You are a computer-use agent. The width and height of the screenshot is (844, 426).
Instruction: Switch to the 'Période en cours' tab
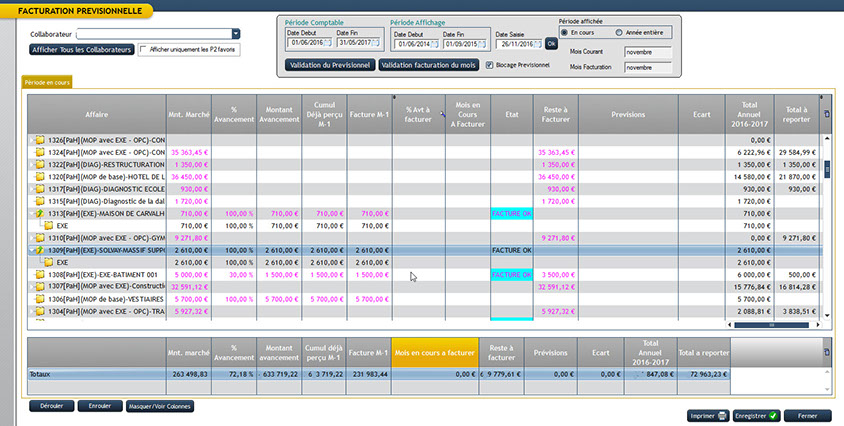[x=46, y=82]
